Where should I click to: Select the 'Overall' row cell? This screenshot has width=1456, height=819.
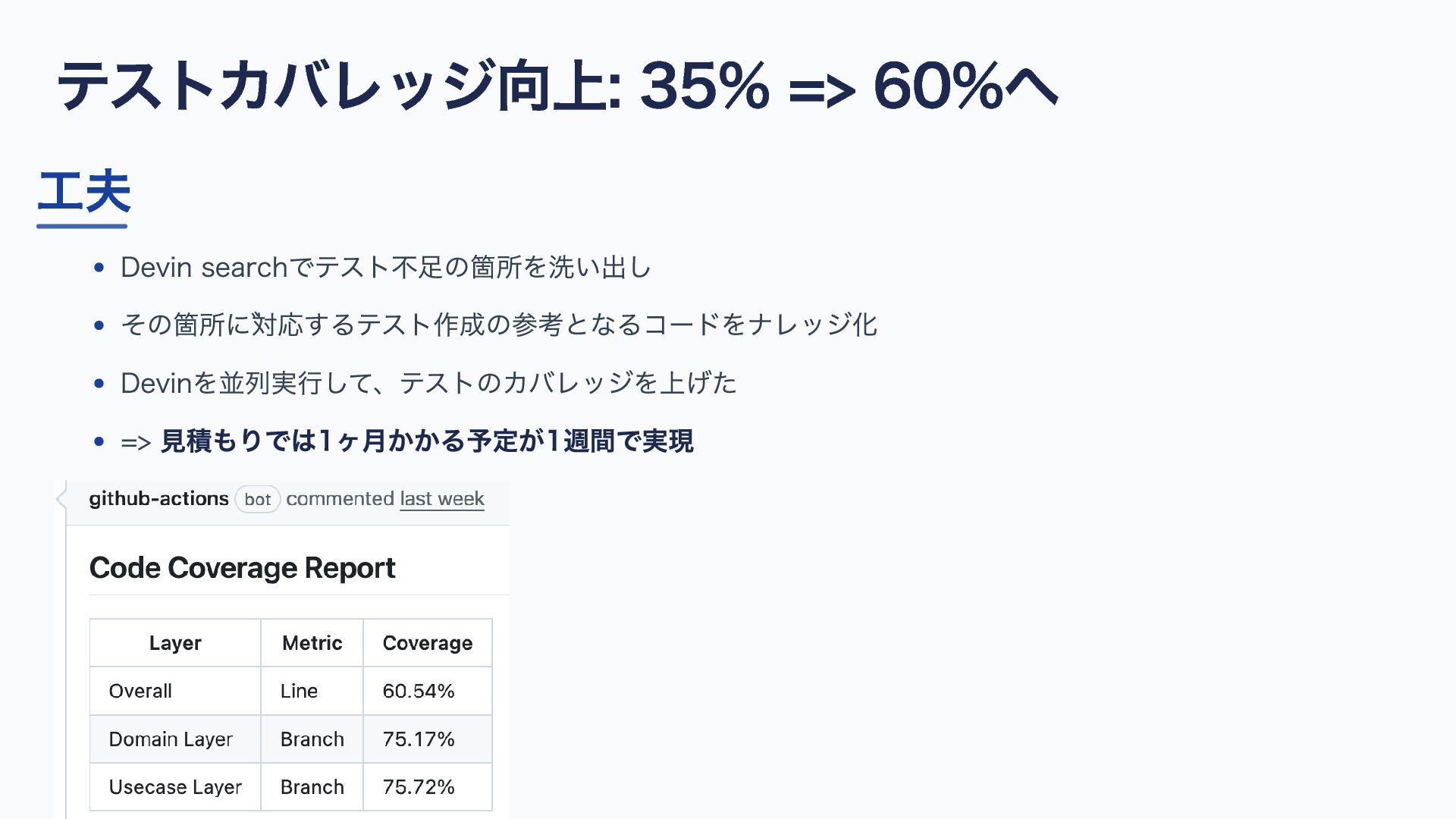[x=175, y=691]
